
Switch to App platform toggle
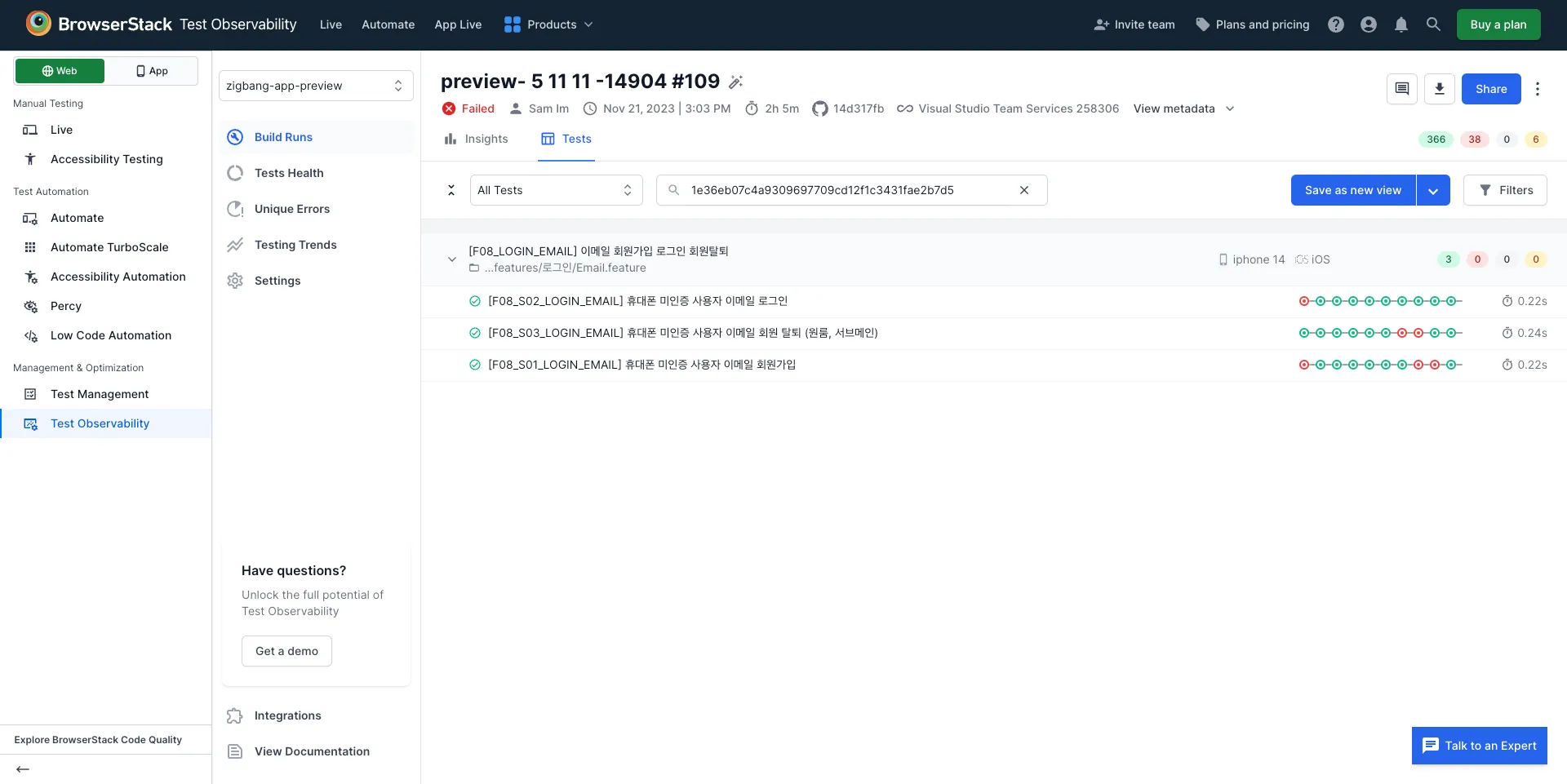point(152,71)
